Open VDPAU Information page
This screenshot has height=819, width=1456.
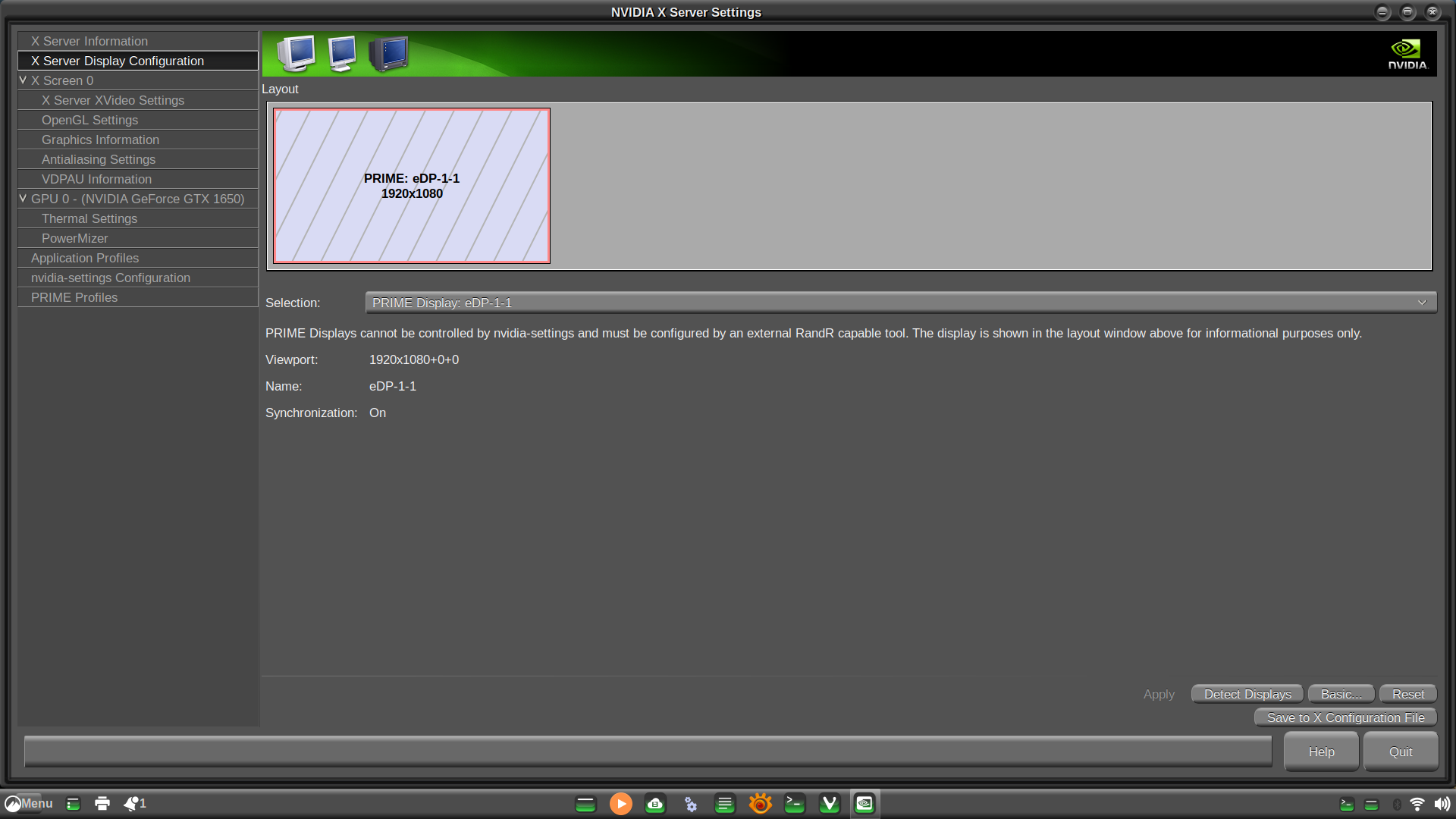(x=138, y=179)
